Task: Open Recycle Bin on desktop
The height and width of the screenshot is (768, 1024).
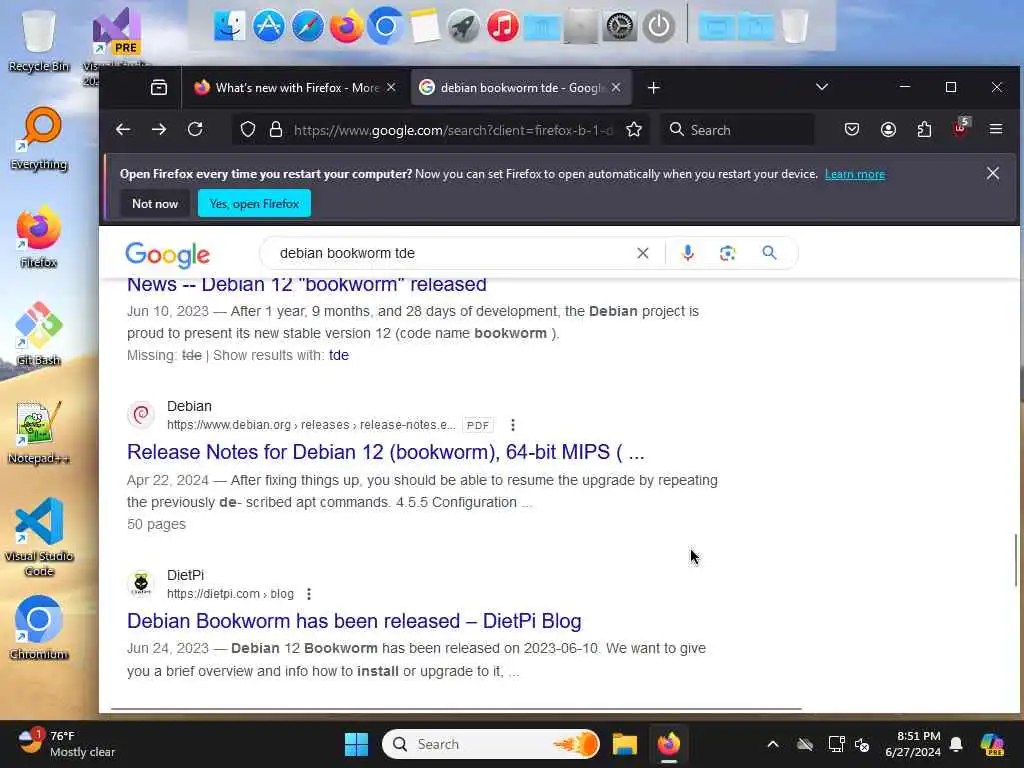Action: click(x=39, y=40)
